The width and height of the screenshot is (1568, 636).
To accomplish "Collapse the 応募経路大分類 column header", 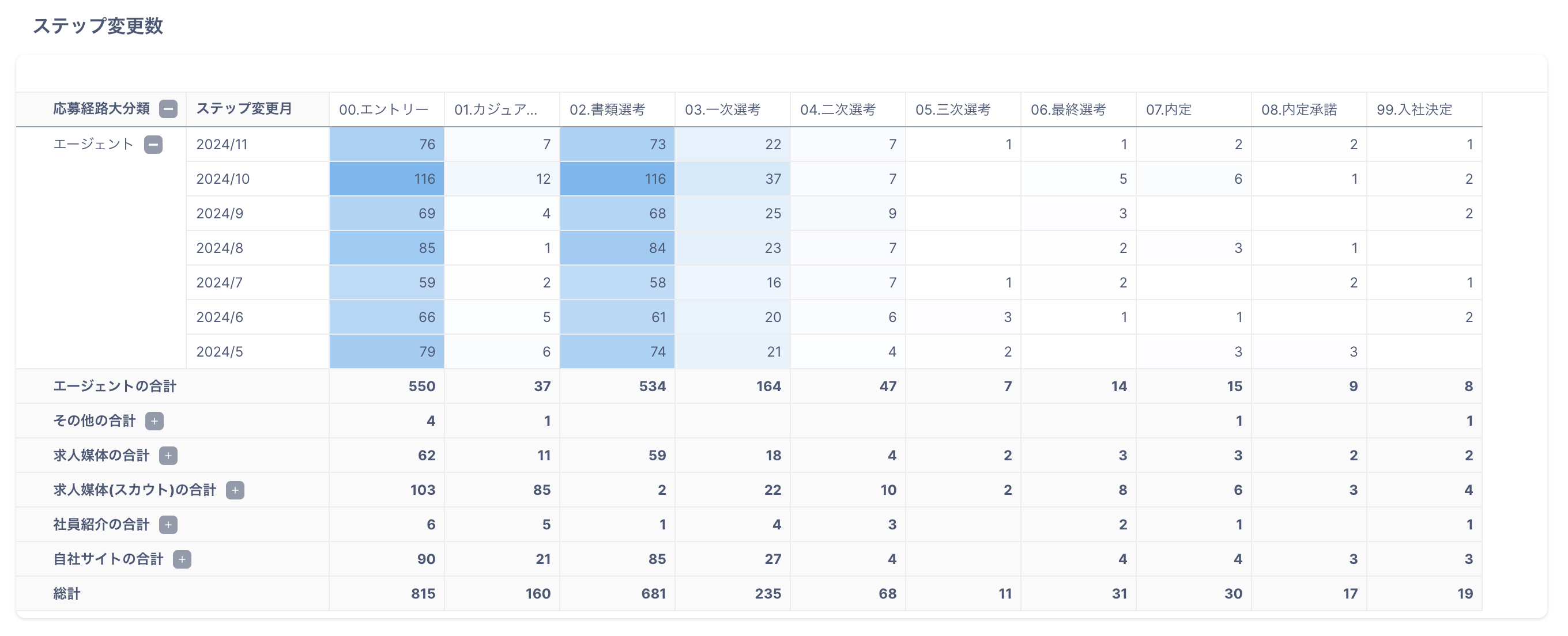I will pyautogui.click(x=168, y=109).
